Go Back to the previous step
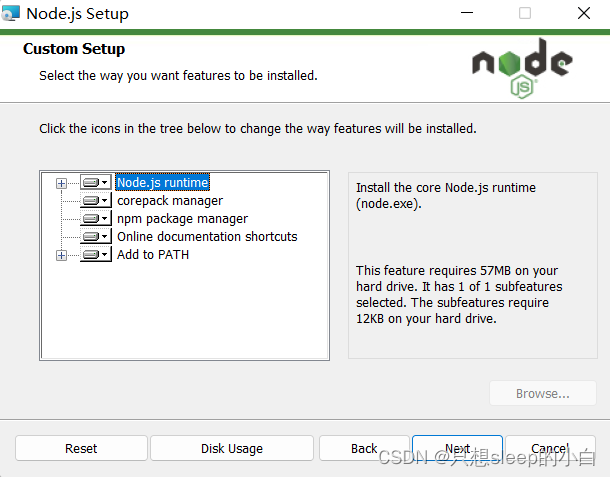The height and width of the screenshot is (477, 610). [364, 448]
